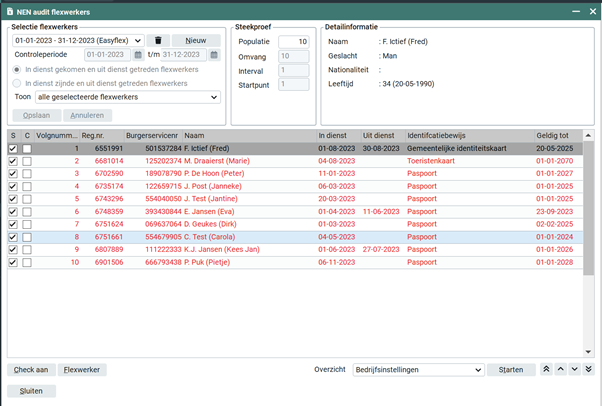Go to previous record with up arrow
This screenshot has height=406, width=602.
click(560, 369)
